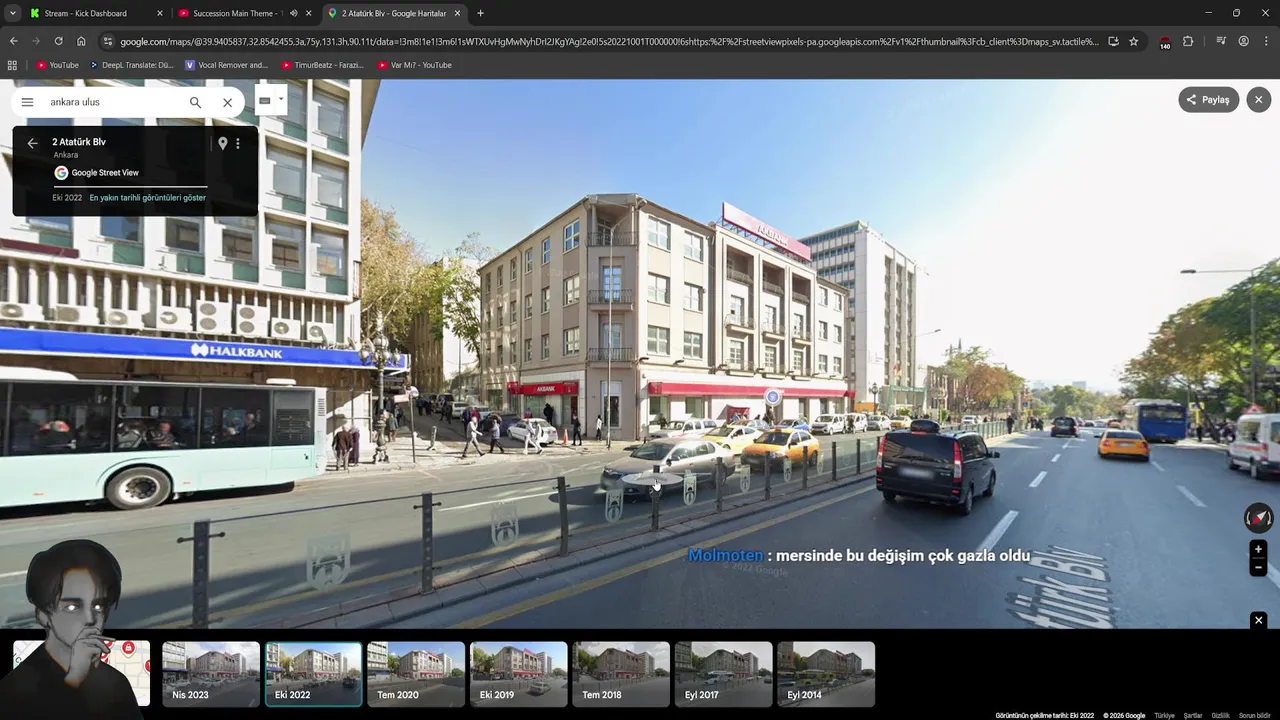The width and height of the screenshot is (1280, 720).
Task: Open the Vocal Remover bookmark
Action: [x=226, y=65]
